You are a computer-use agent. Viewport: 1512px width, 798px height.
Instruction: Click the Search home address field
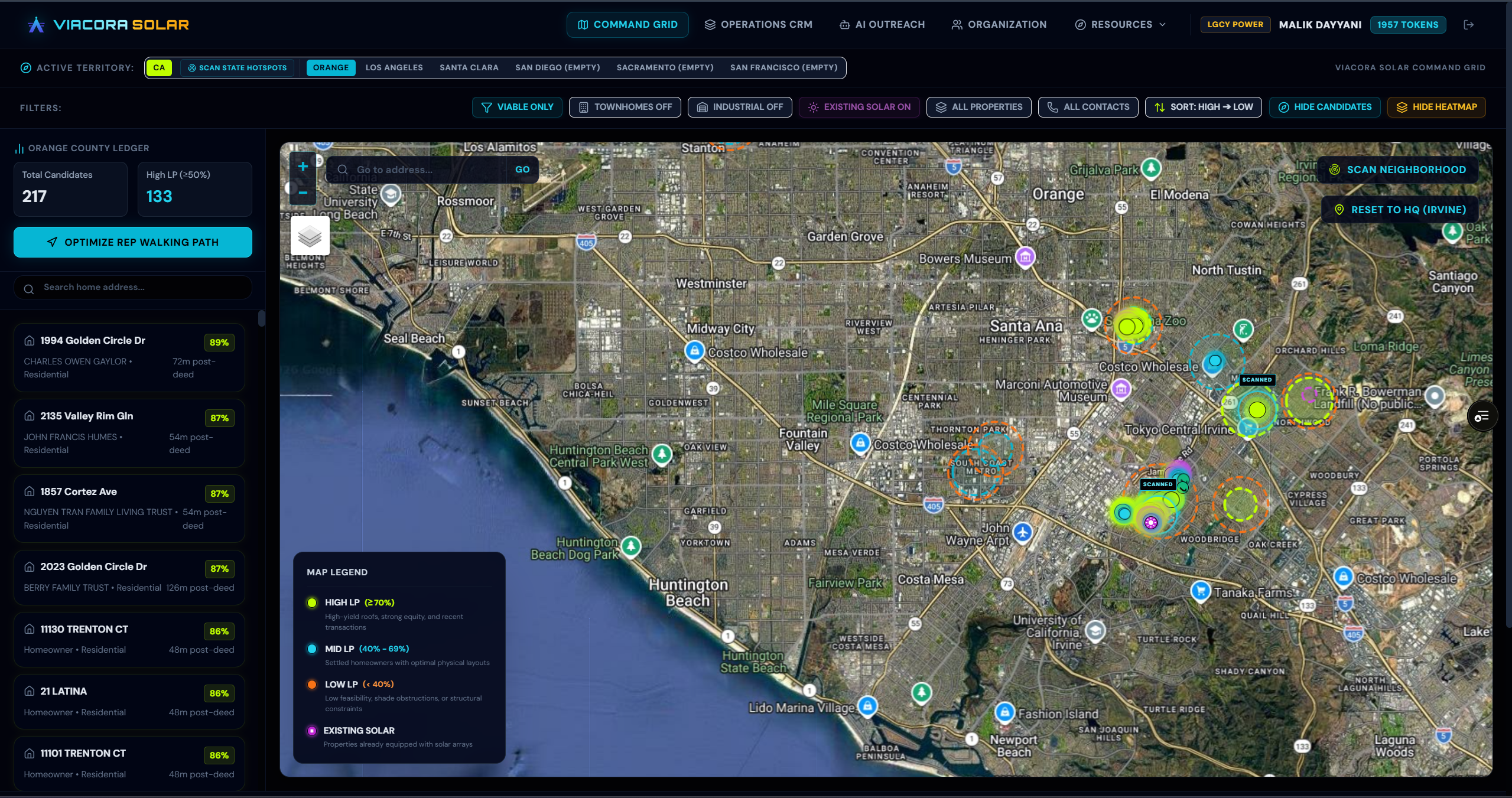tap(133, 288)
